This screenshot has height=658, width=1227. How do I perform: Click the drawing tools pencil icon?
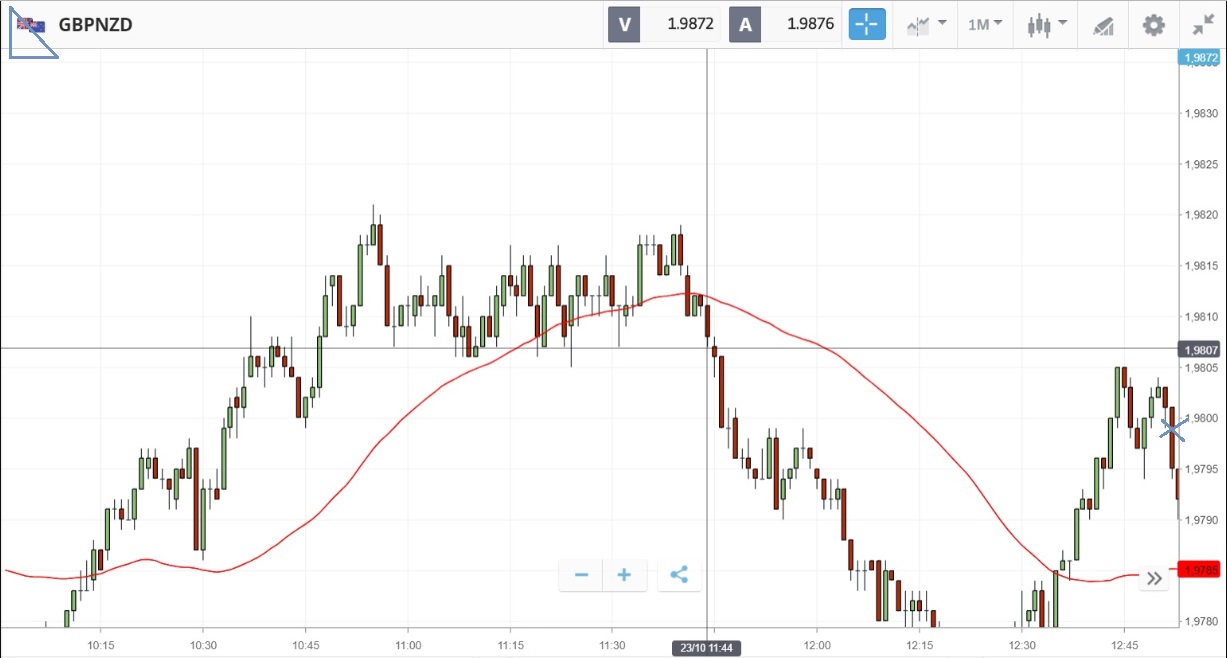point(1103,25)
